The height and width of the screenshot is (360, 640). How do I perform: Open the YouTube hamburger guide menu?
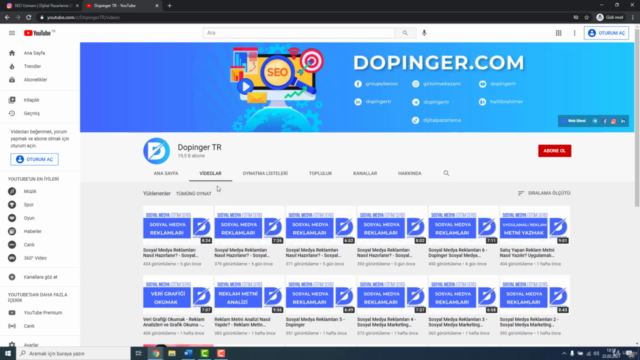coord(12,33)
